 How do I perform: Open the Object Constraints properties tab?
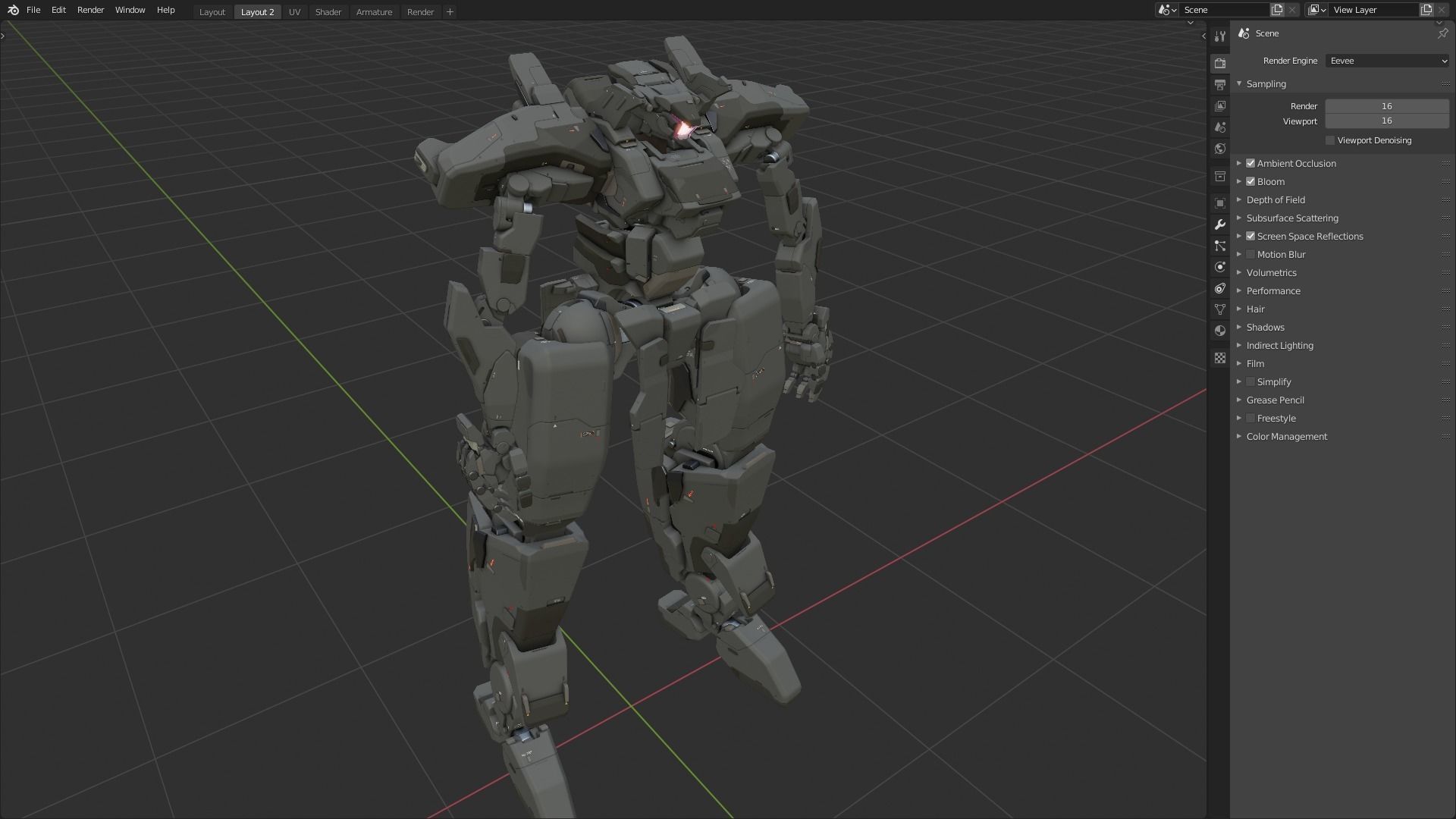click(x=1219, y=288)
